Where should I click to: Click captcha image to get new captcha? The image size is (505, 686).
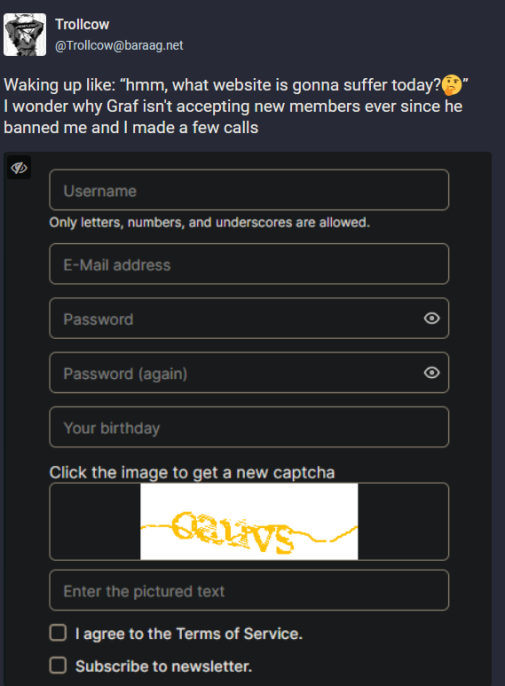tap(249, 521)
